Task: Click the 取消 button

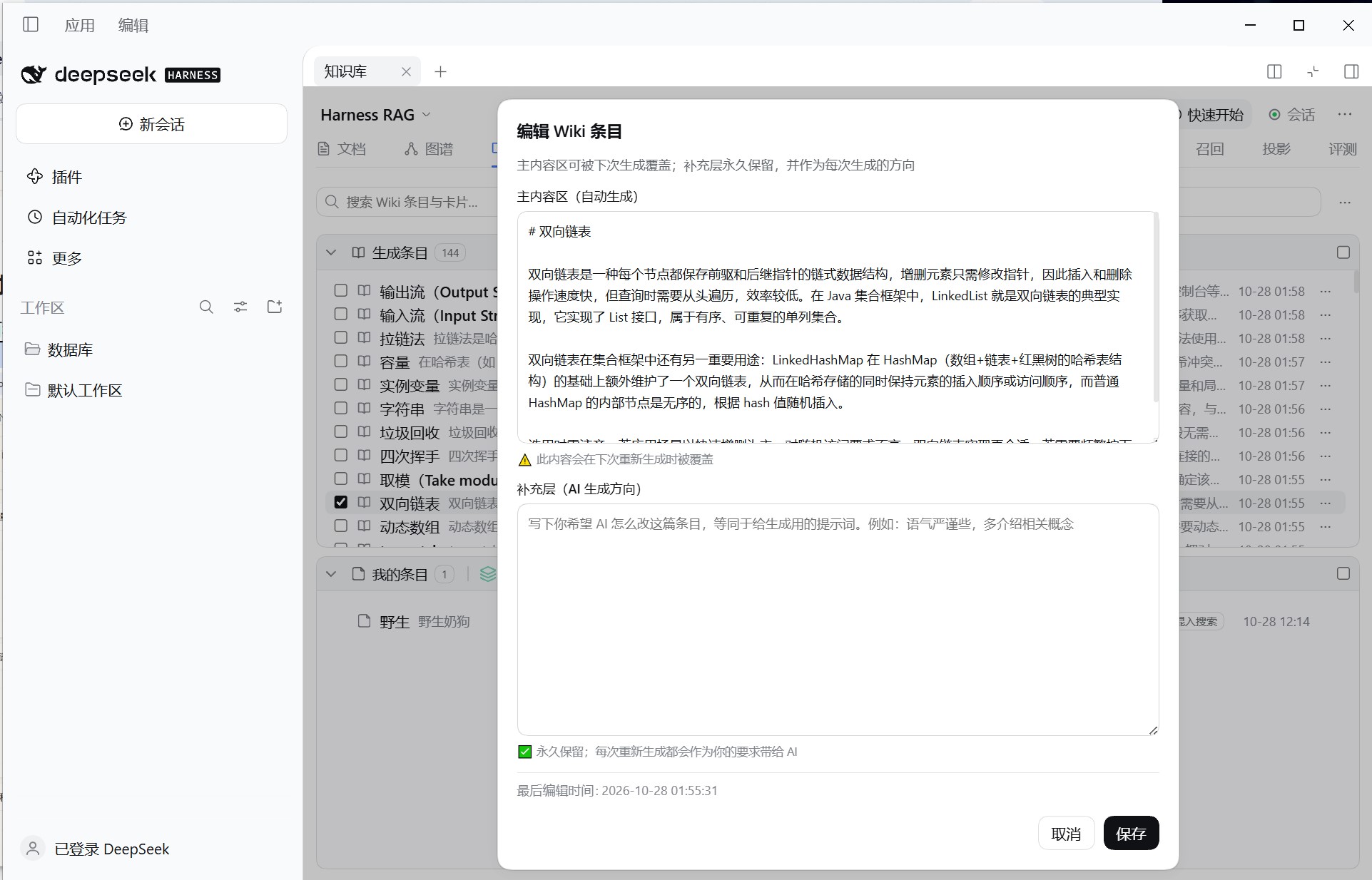Action: coord(1066,833)
